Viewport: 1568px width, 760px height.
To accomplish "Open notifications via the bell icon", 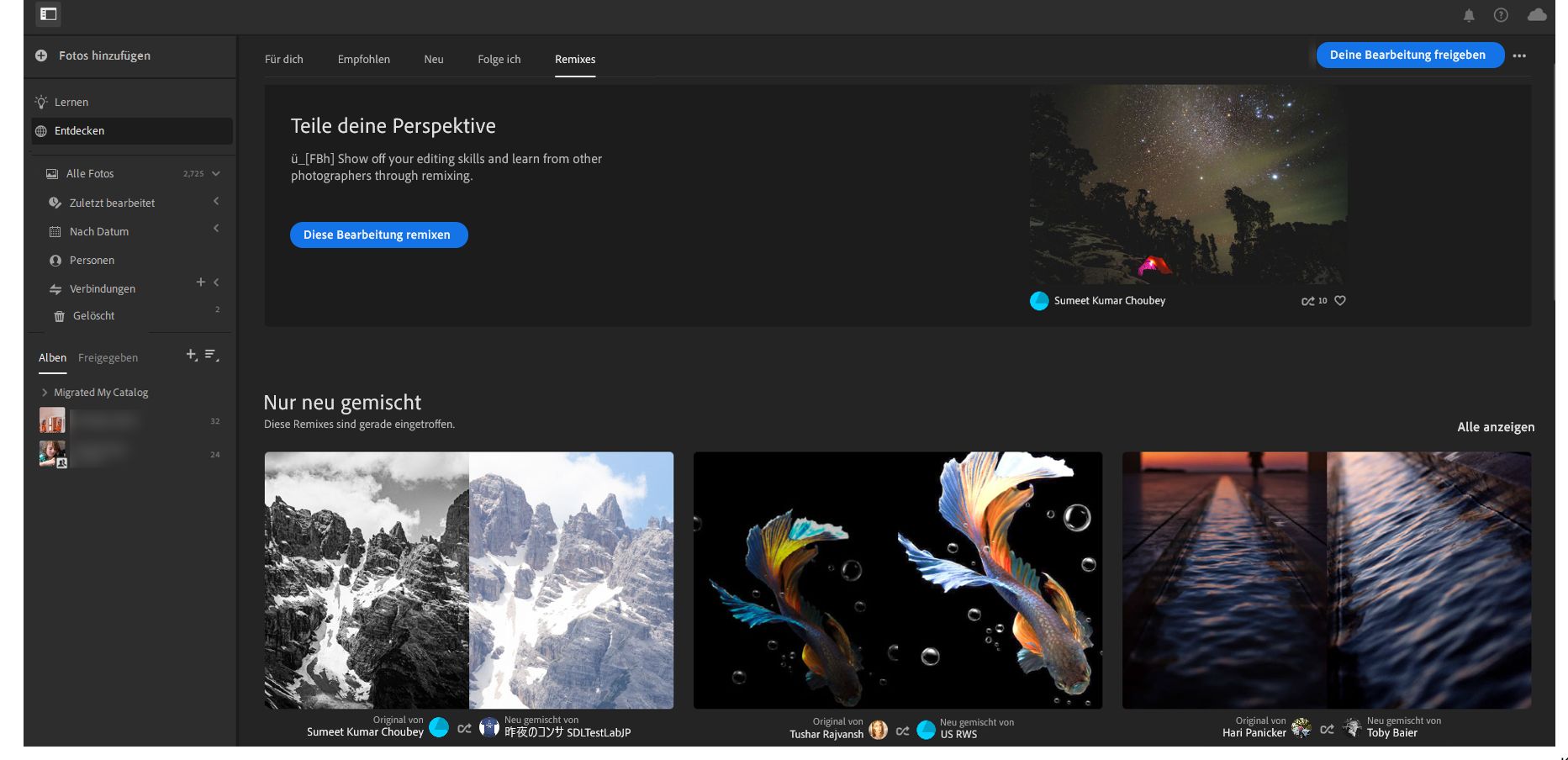I will click(1469, 15).
